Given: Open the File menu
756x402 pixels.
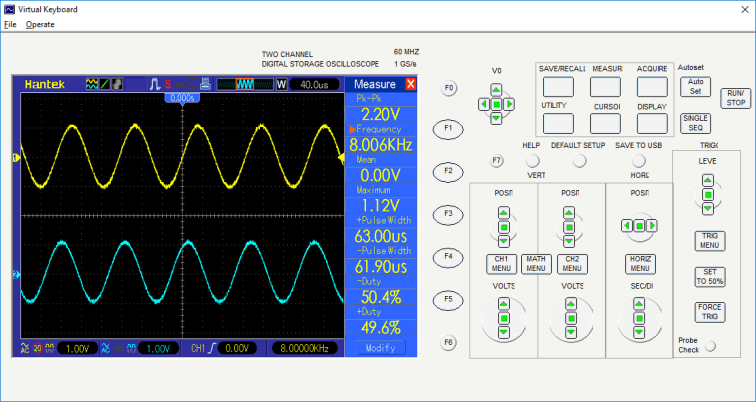Looking at the screenshot, I should click(x=10, y=24).
